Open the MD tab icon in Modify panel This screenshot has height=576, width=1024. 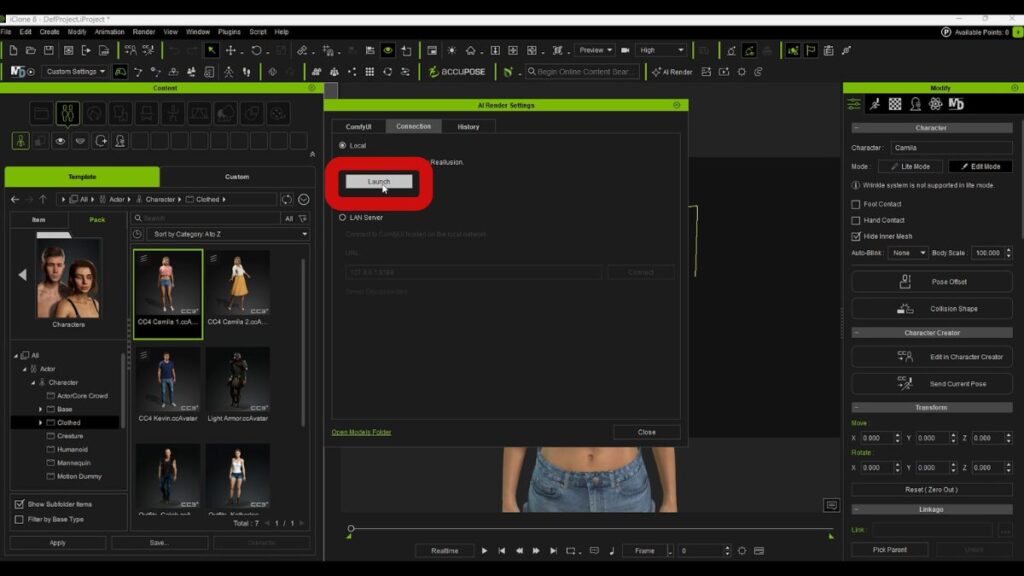click(x=956, y=104)
